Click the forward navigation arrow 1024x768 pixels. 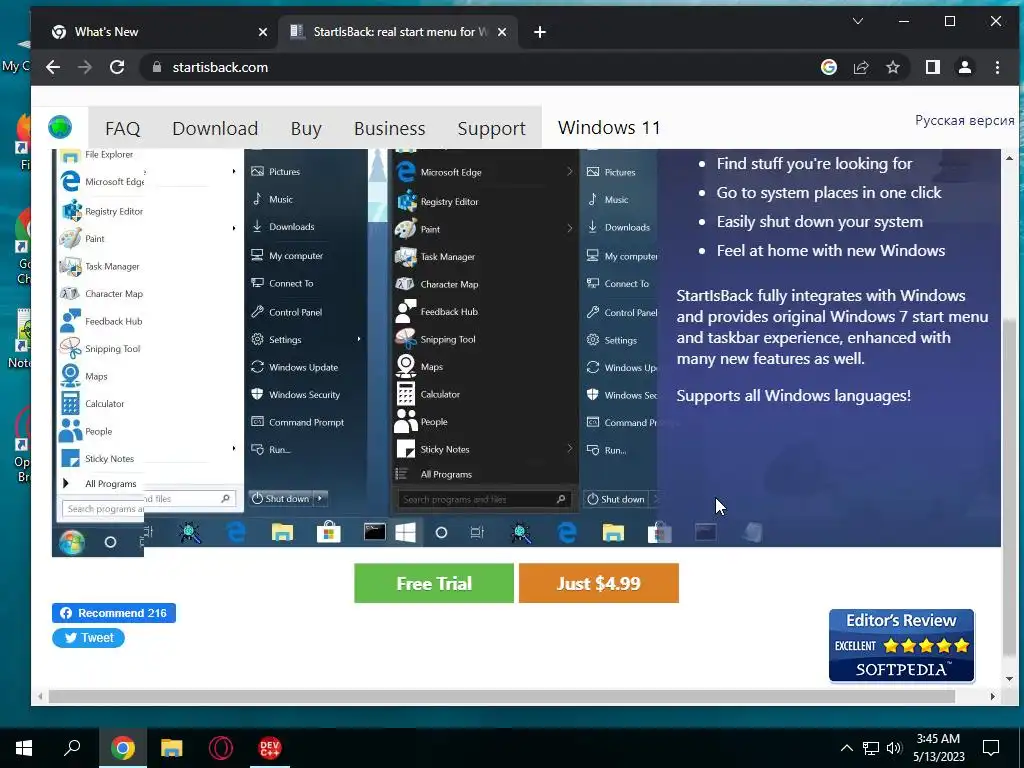click(x=85, y=67)
